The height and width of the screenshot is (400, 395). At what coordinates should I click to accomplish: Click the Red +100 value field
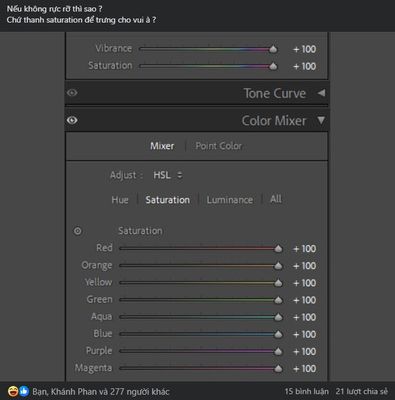[x=304, y=249]
